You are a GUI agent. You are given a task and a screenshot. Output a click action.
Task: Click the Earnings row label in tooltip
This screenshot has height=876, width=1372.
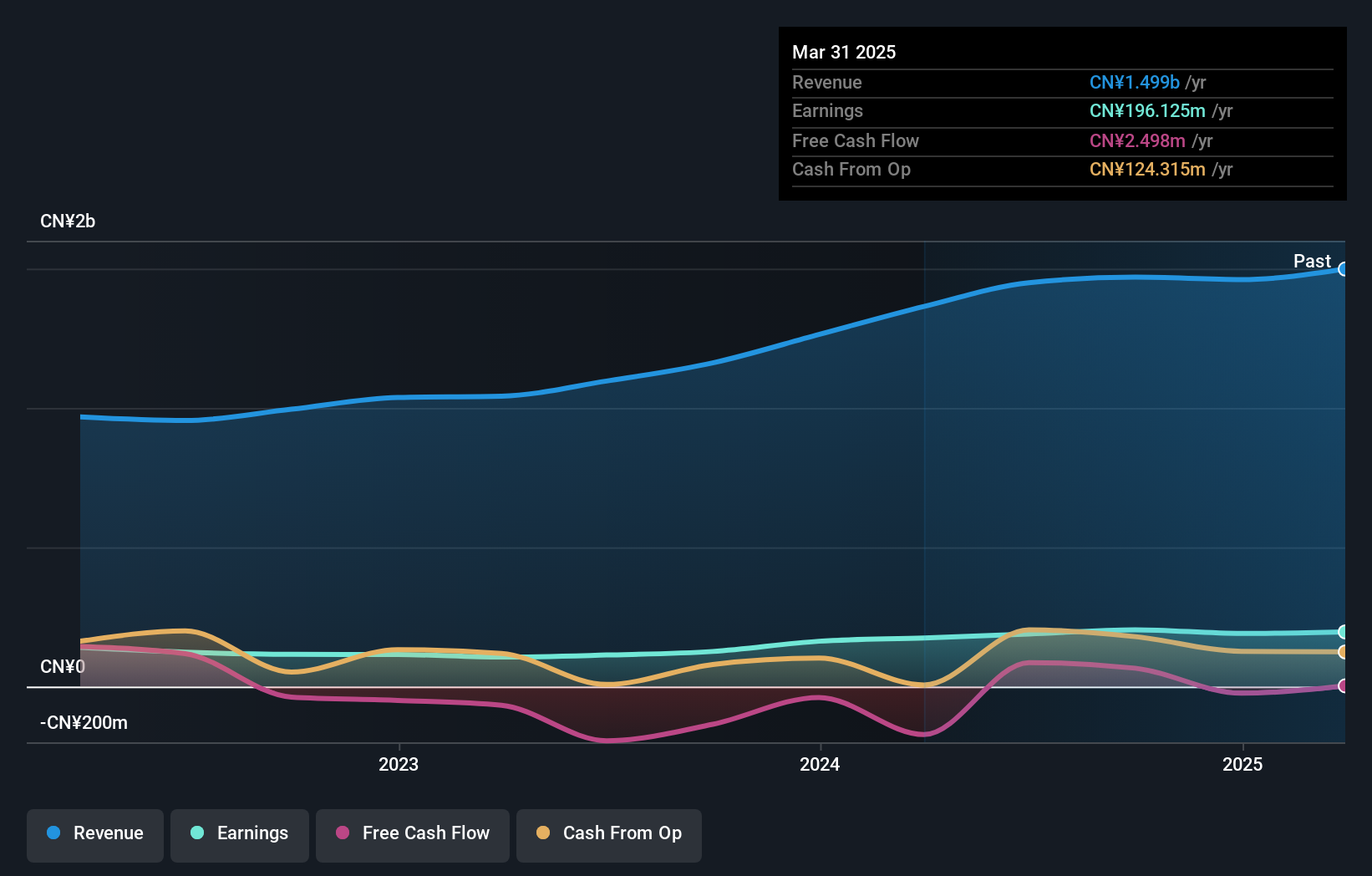[x=827, y=110]
